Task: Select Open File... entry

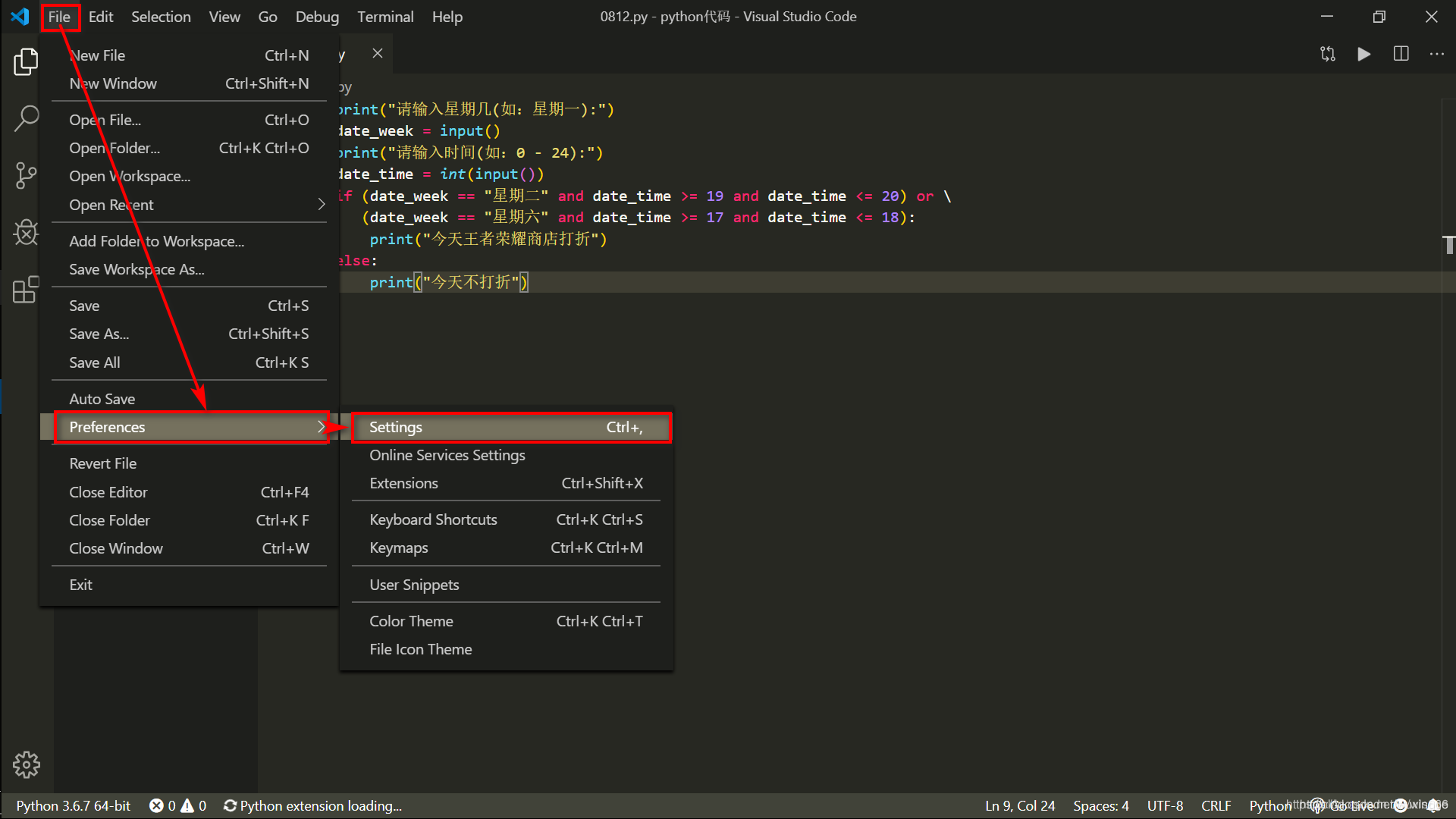Action: (189, 120)
